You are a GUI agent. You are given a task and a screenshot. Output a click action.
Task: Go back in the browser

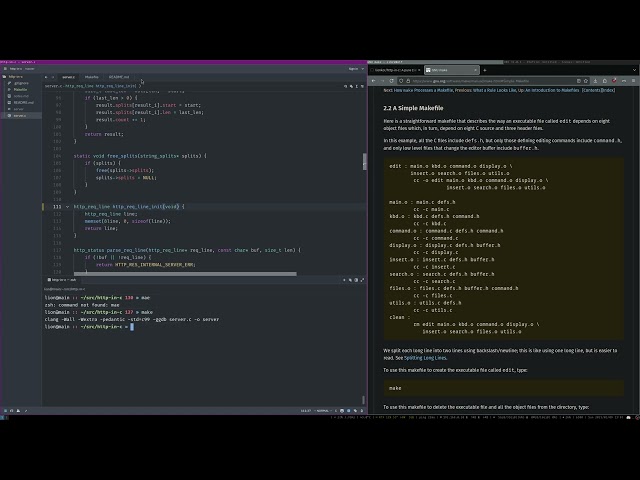coord(373,81)
